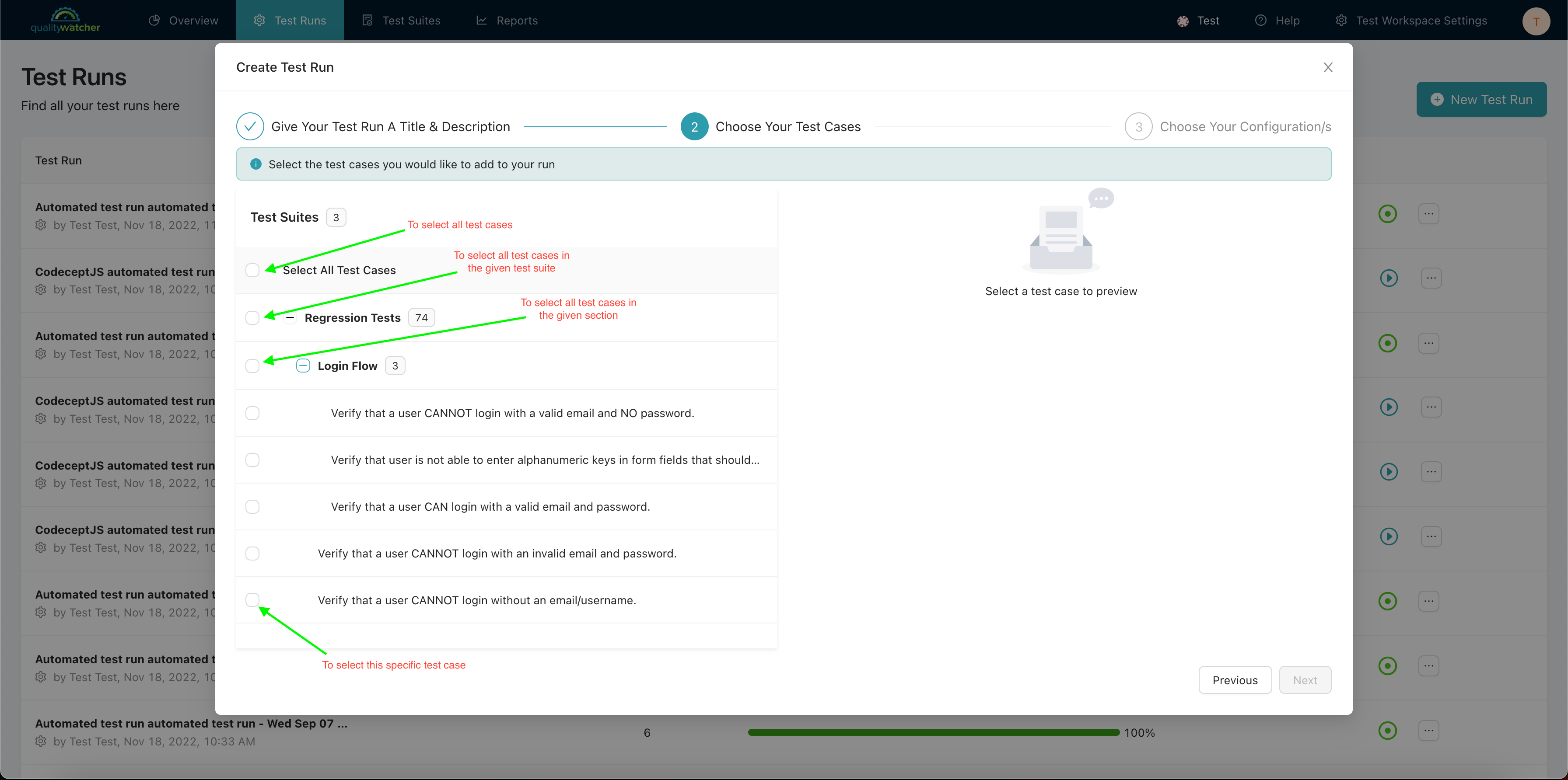Click the Next button
1568x780 pixels.
tap(1305, 679)
